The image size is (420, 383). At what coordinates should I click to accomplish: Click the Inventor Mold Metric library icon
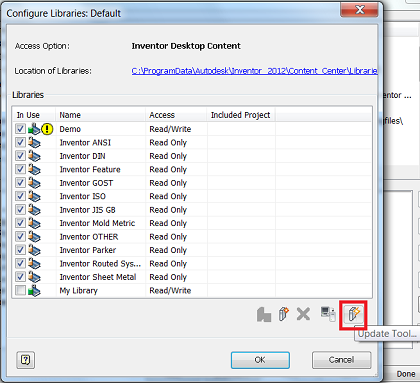pos(34,223)
